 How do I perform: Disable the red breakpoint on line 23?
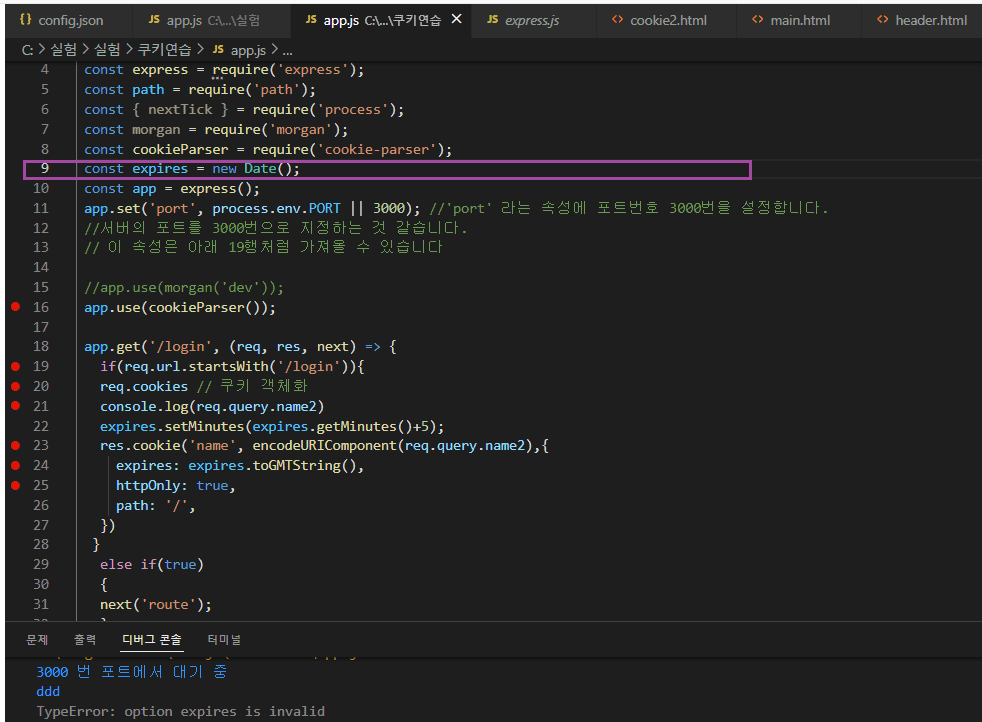click(15, 445)
